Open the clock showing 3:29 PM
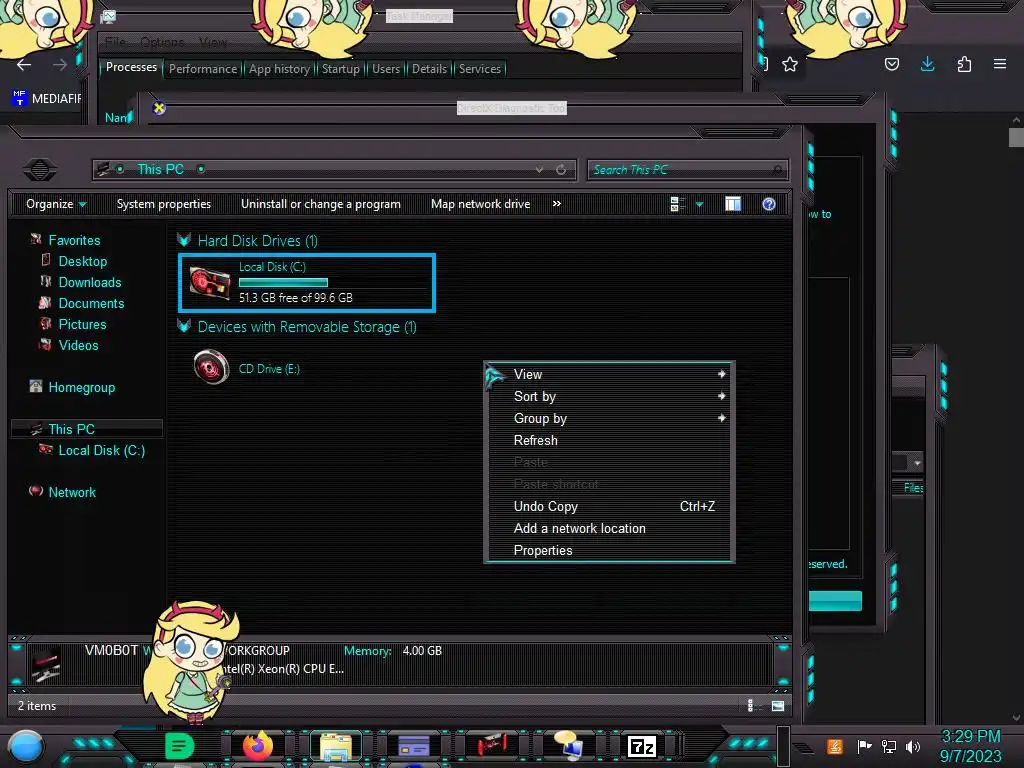Viewport: 1024px width, 768px height. coord(970,746)
